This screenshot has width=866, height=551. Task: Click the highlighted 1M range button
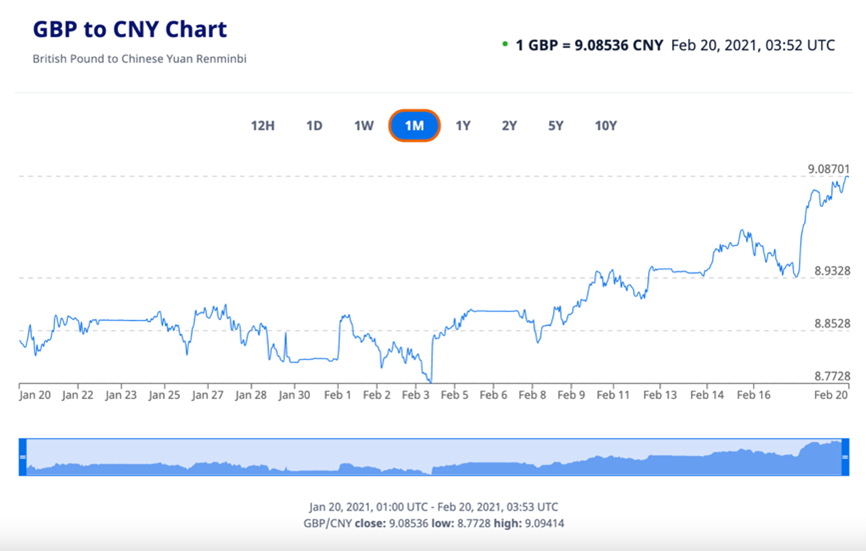414,126
